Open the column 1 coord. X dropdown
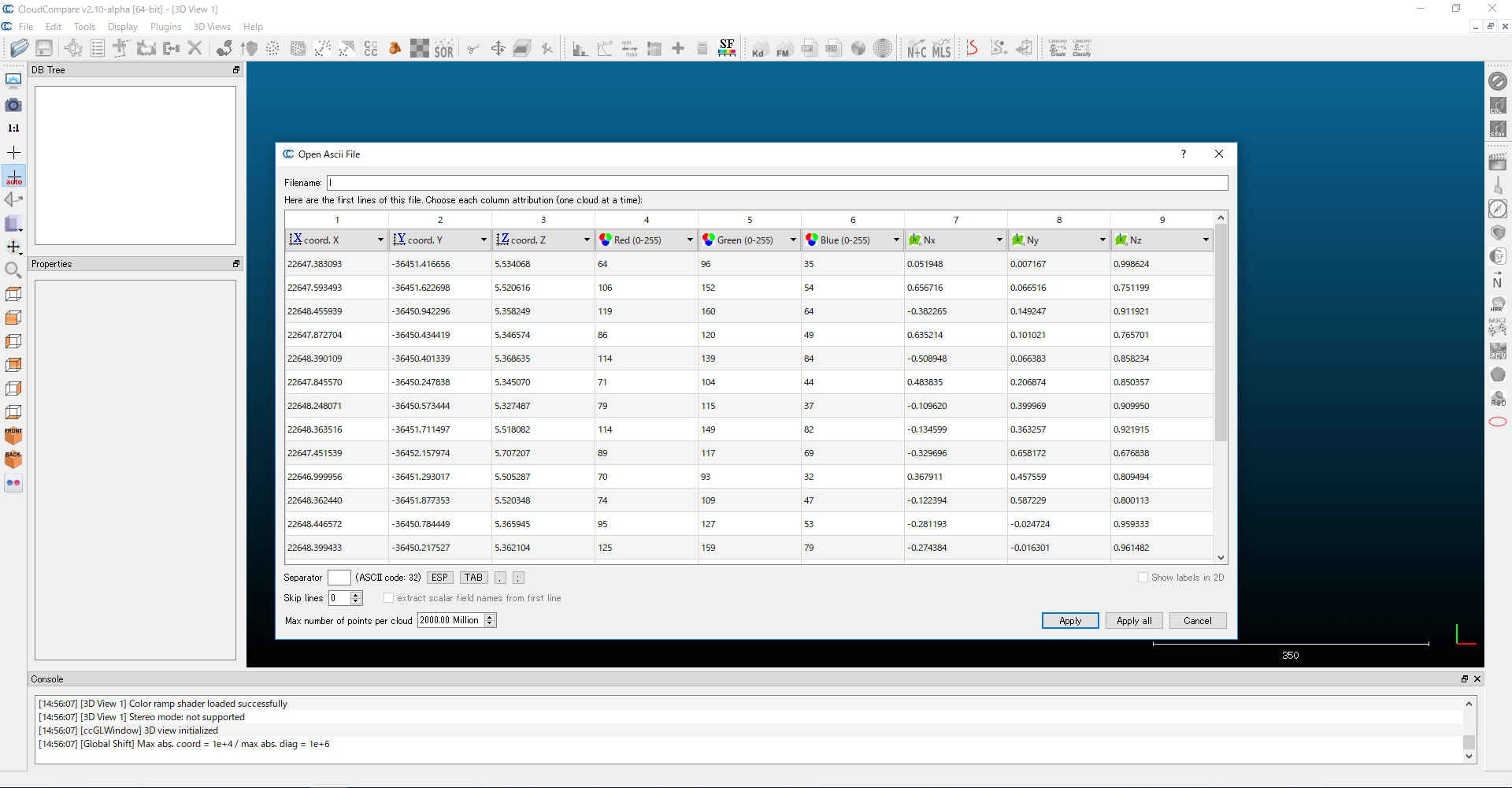Viewport: 1512px width, 788px height. click(x=337, y=240)
